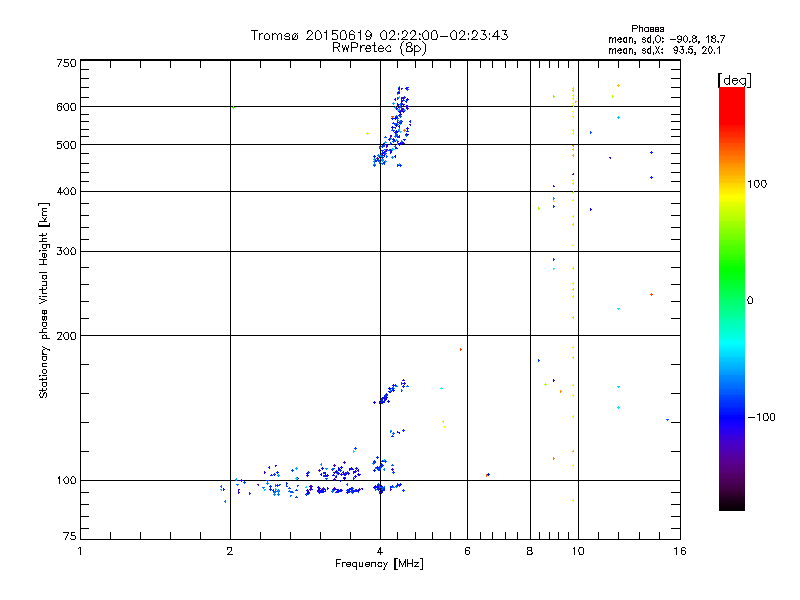The width and height of the screenshot is (800, 600).
Task: Click the plot title 'Tromsø 20150619 02:22:00-02:23:43'
Action: click(379, 35)
